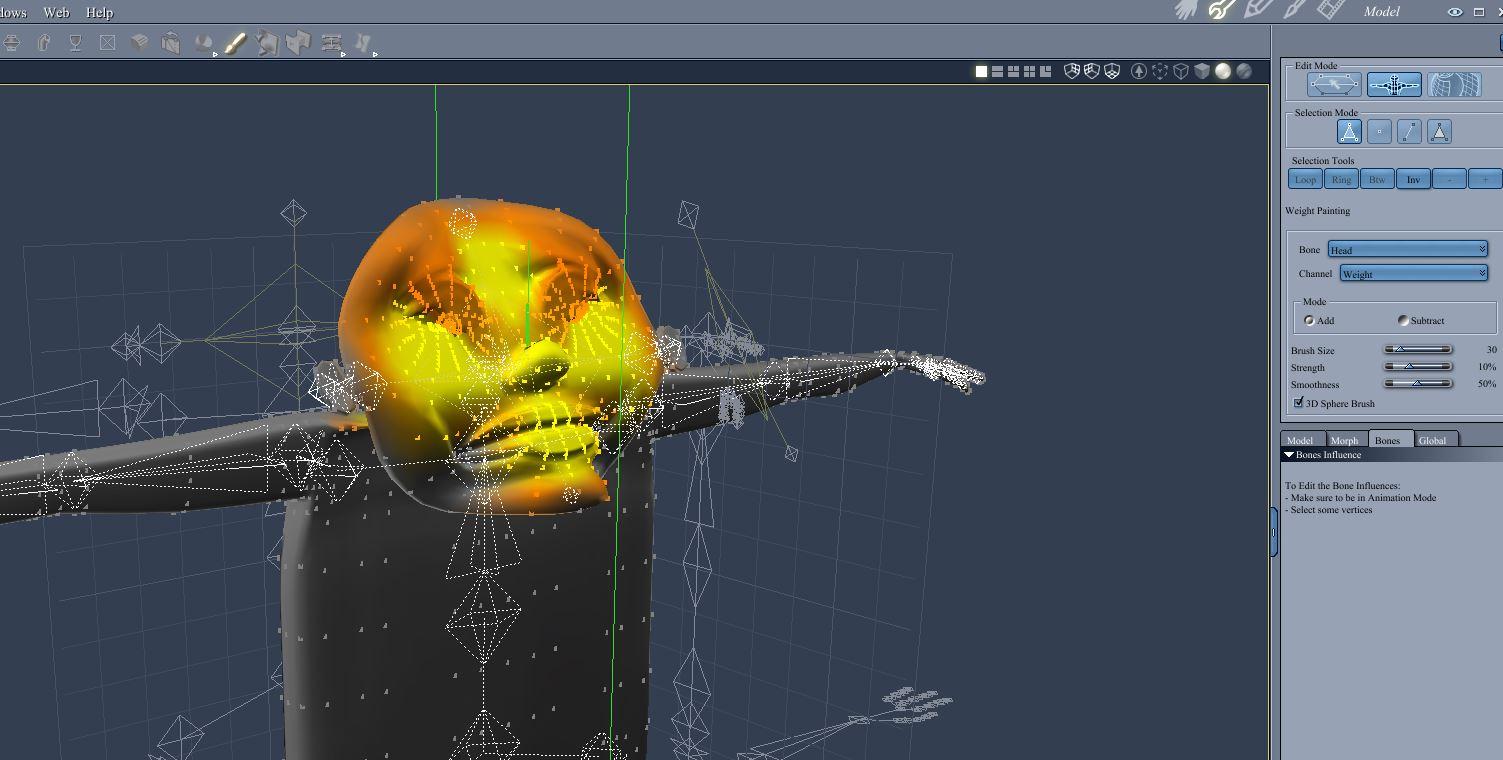Select the object selection edit mode
The width and height of the screenshot is (1503, 760).
(1334, 85)
